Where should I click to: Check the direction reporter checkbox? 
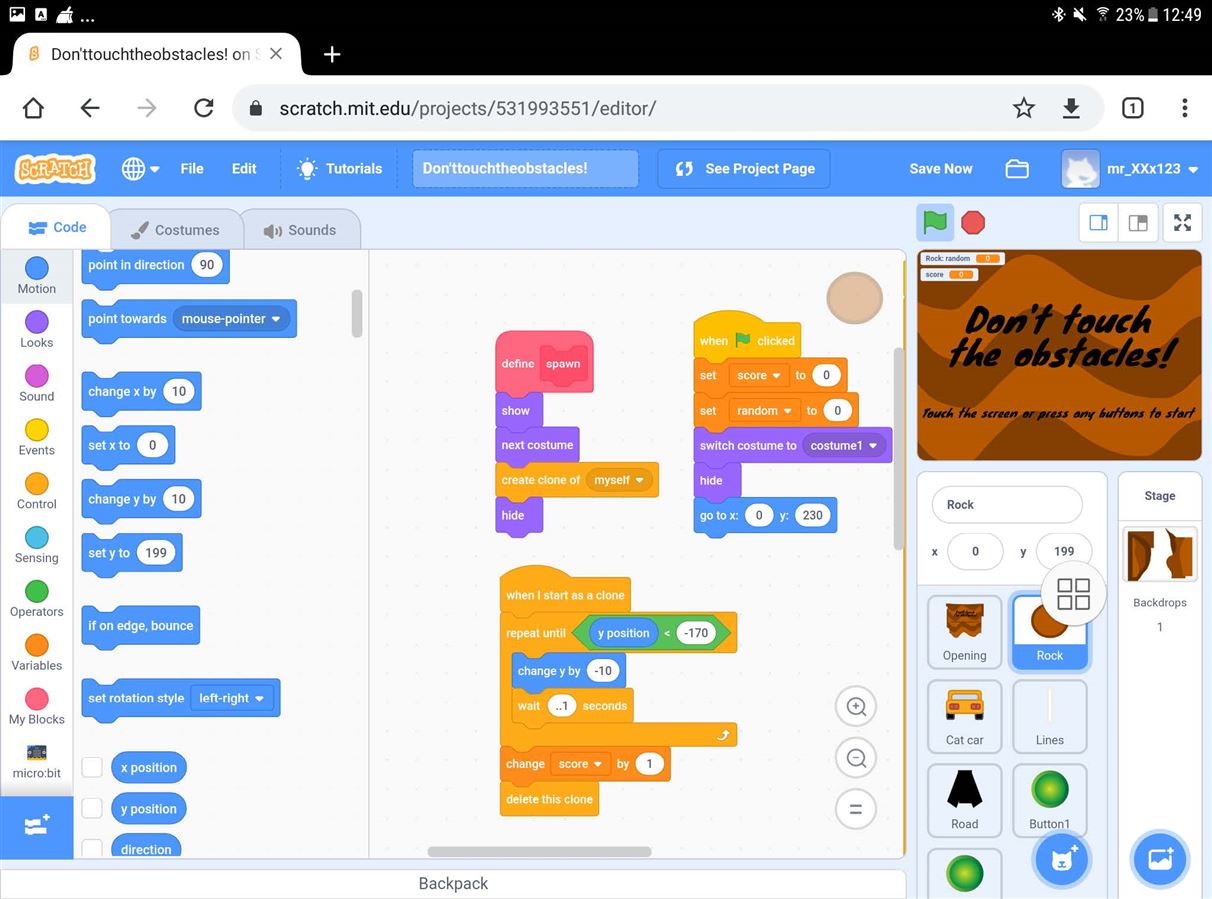(x=92, y=848)
